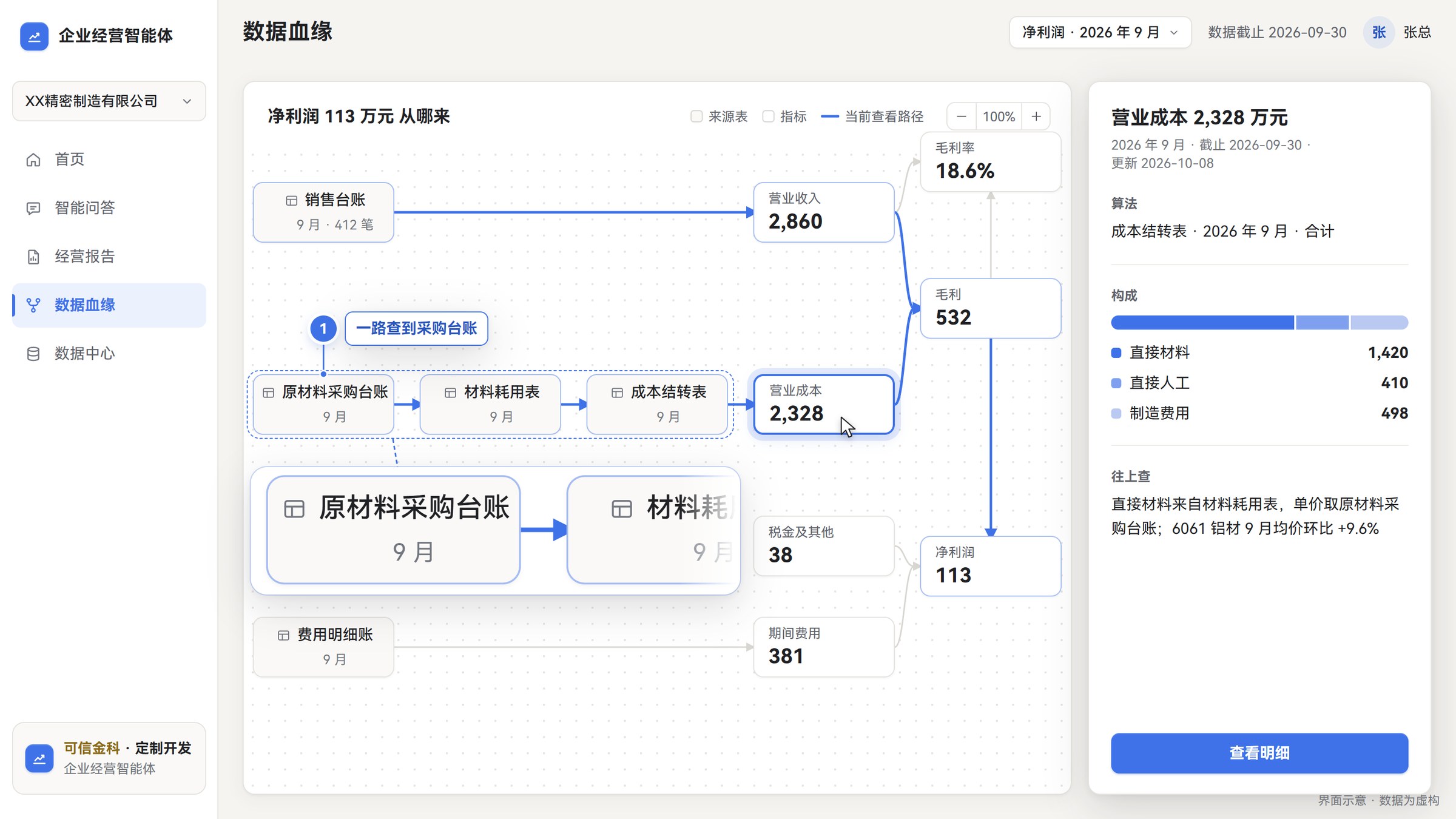1456x819 pixels.
Task: Click the 成本结转表 · 2026 年 9 月 · 合计 text
Action: [1222, 231]
